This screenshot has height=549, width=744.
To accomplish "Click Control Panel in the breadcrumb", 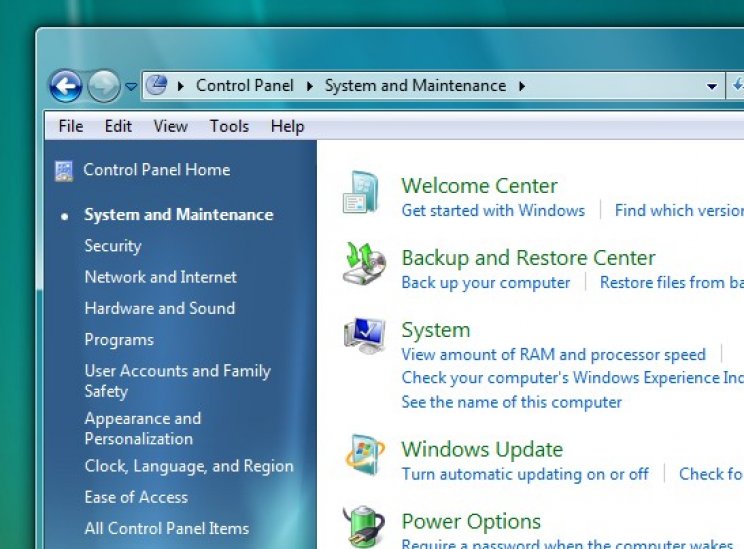I will [244, 85].
